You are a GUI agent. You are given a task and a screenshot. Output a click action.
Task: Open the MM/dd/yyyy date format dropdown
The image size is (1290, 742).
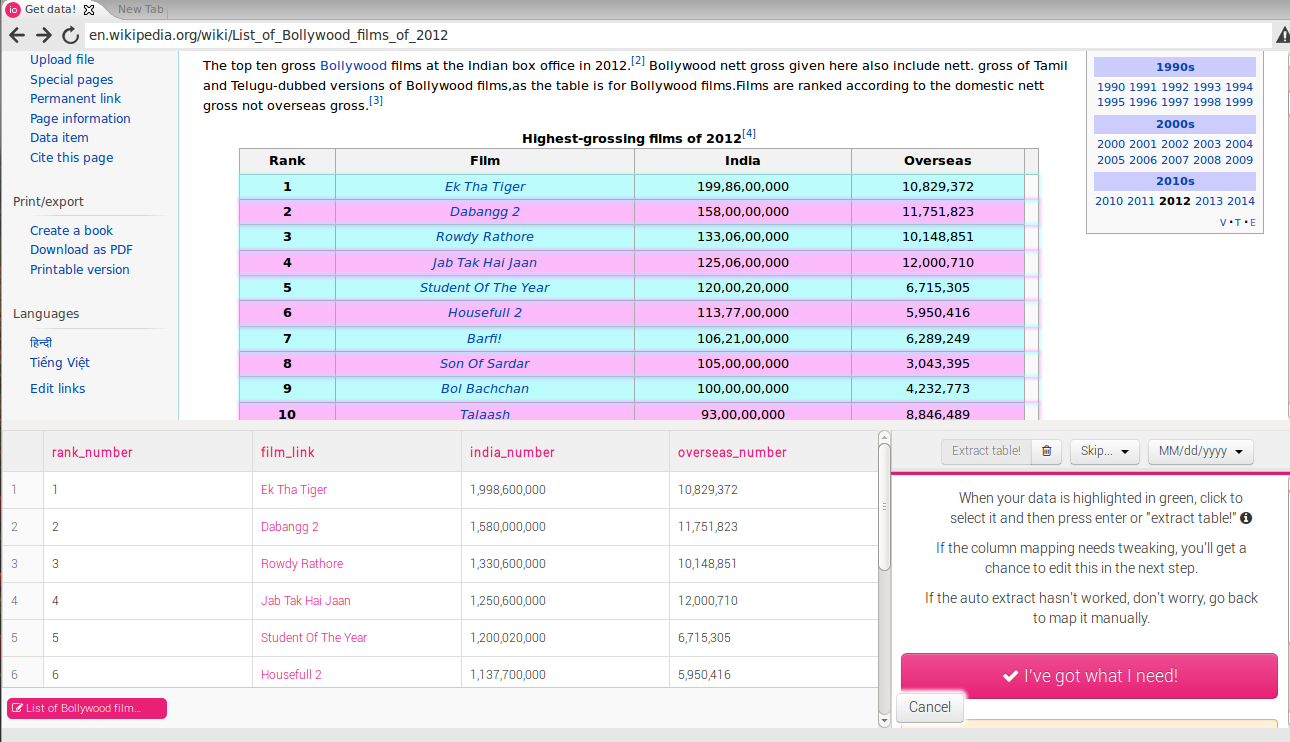coord(1200,451)
